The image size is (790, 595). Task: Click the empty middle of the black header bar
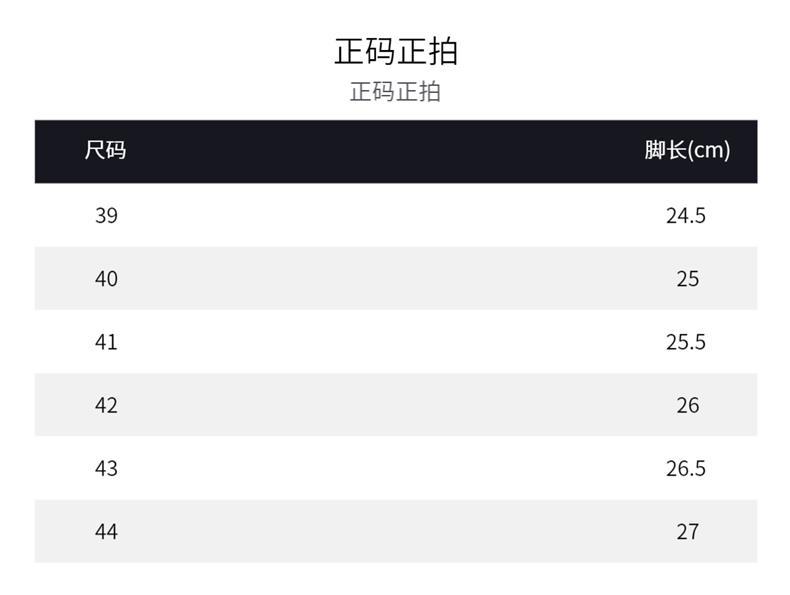pos(395,151)
